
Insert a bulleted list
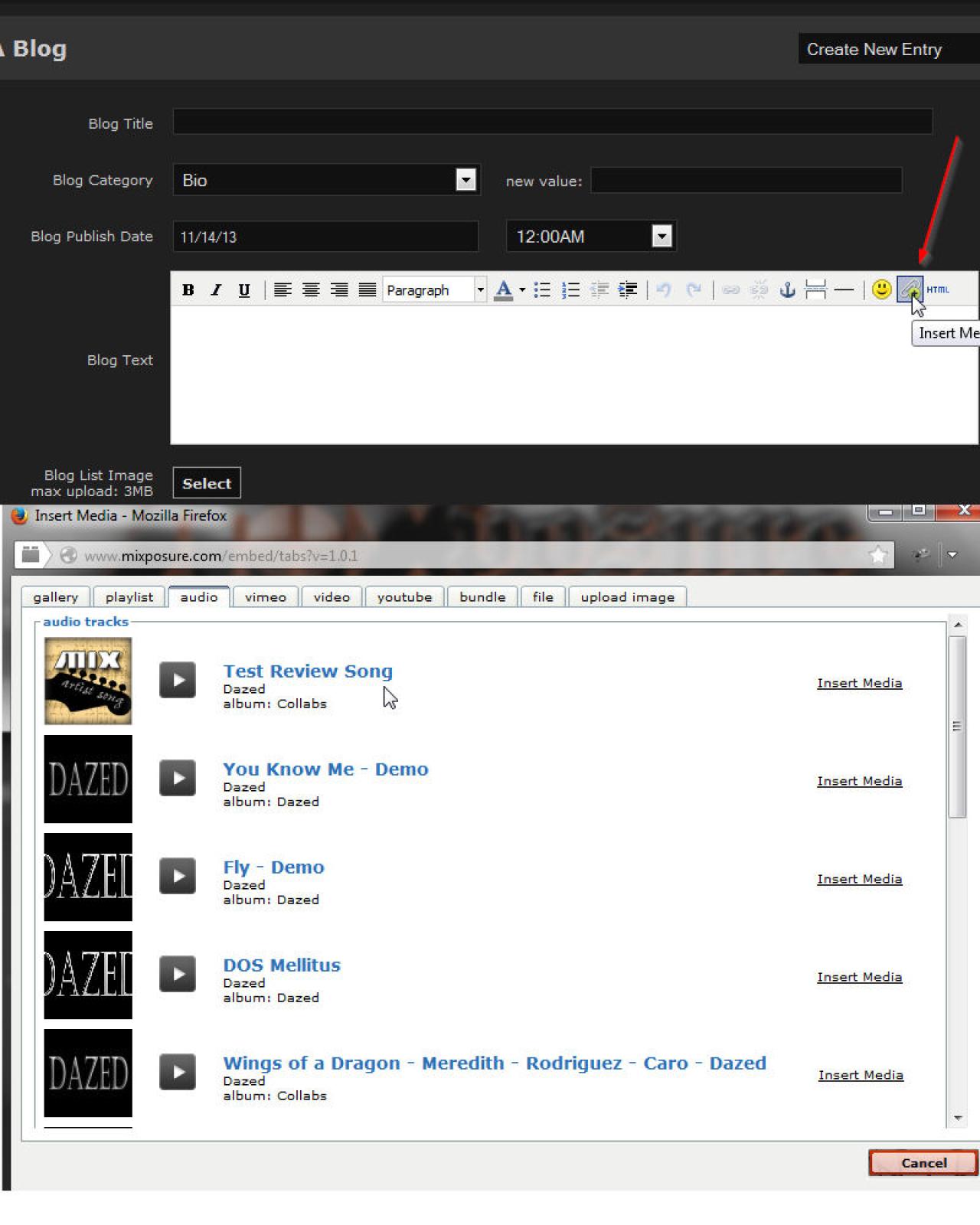542,290
